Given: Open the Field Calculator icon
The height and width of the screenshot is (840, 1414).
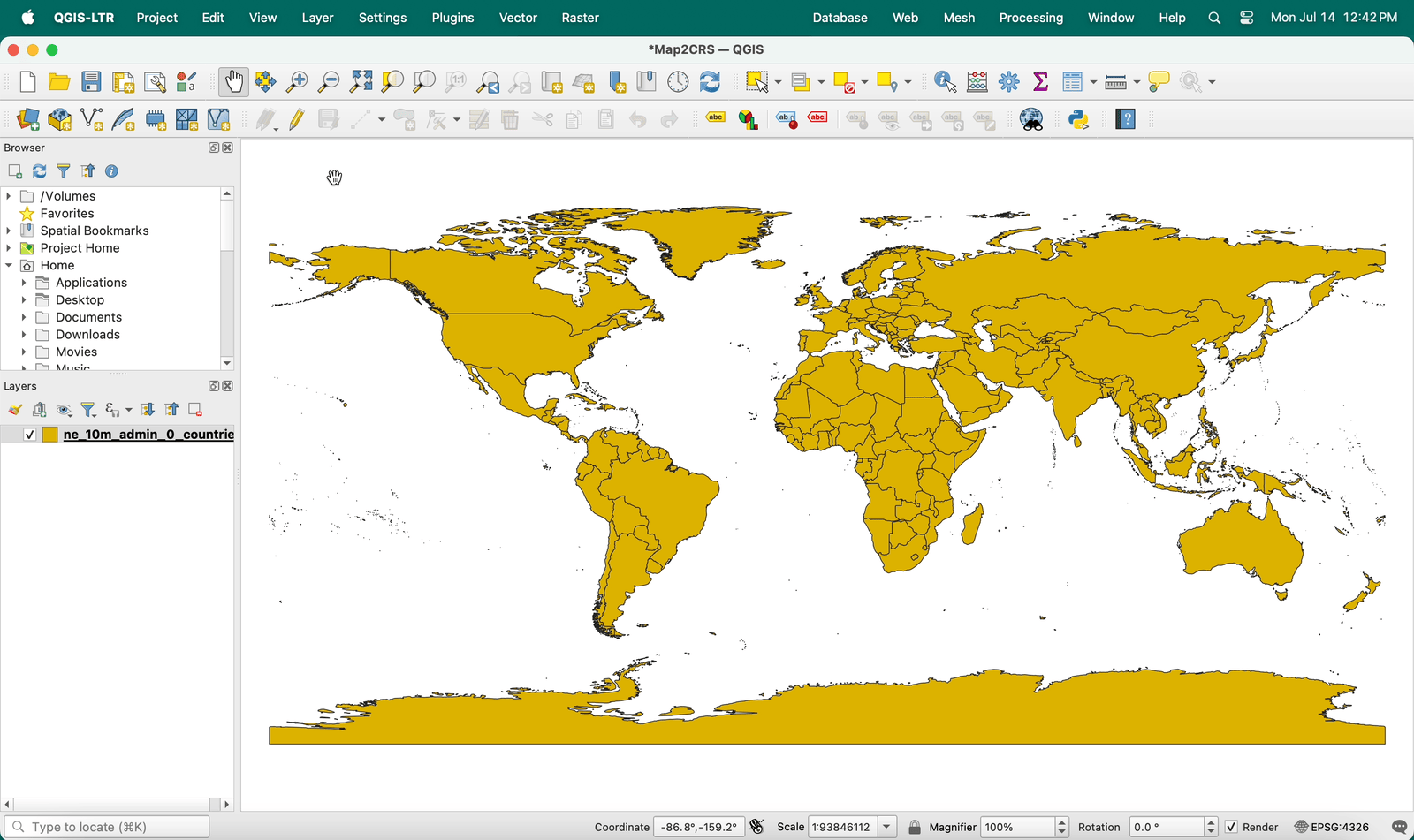Looking at the screenshot, I should point(977,82).
